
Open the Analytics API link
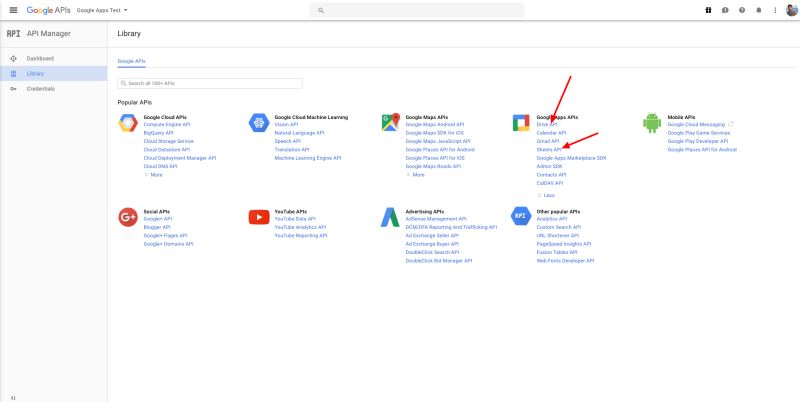tap(552, 219)
